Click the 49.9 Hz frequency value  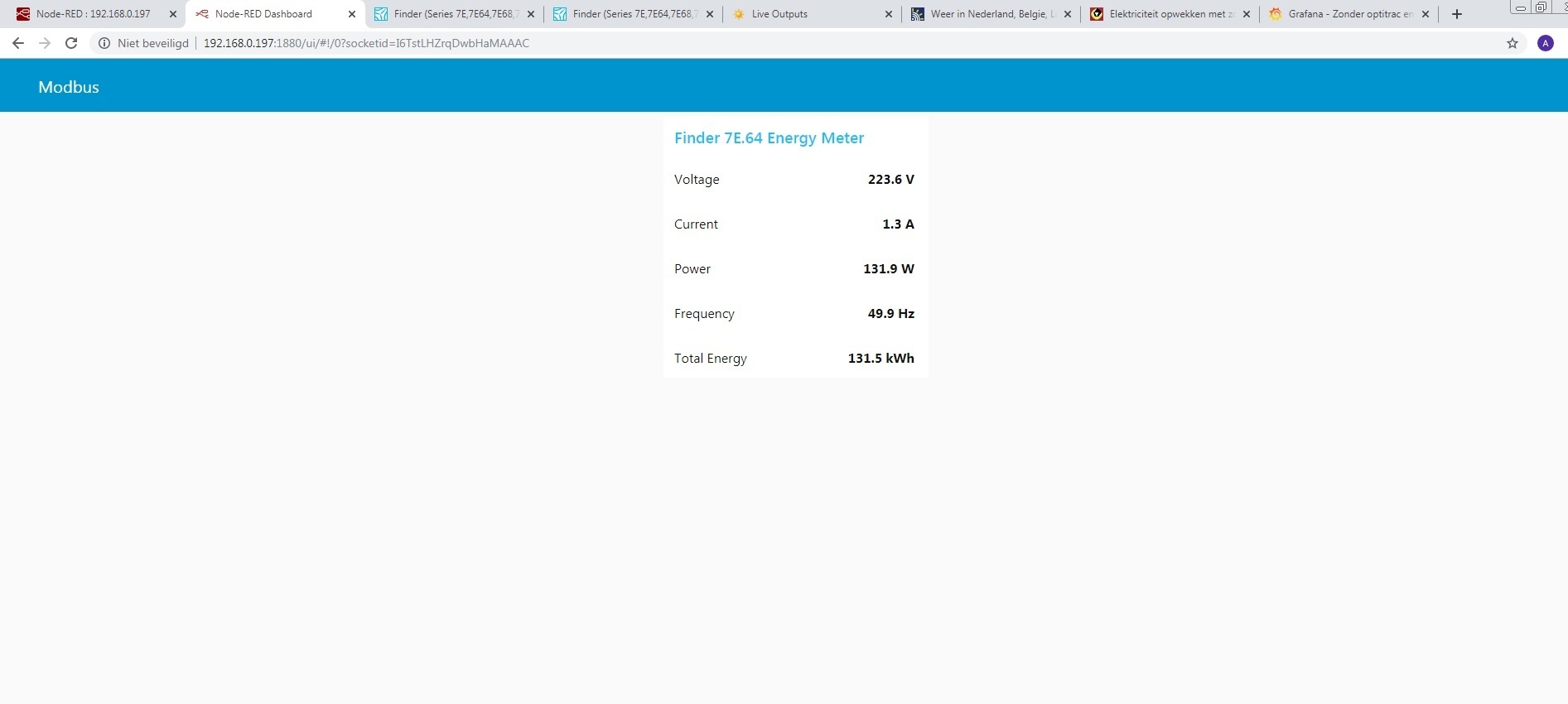click(891, 314)
